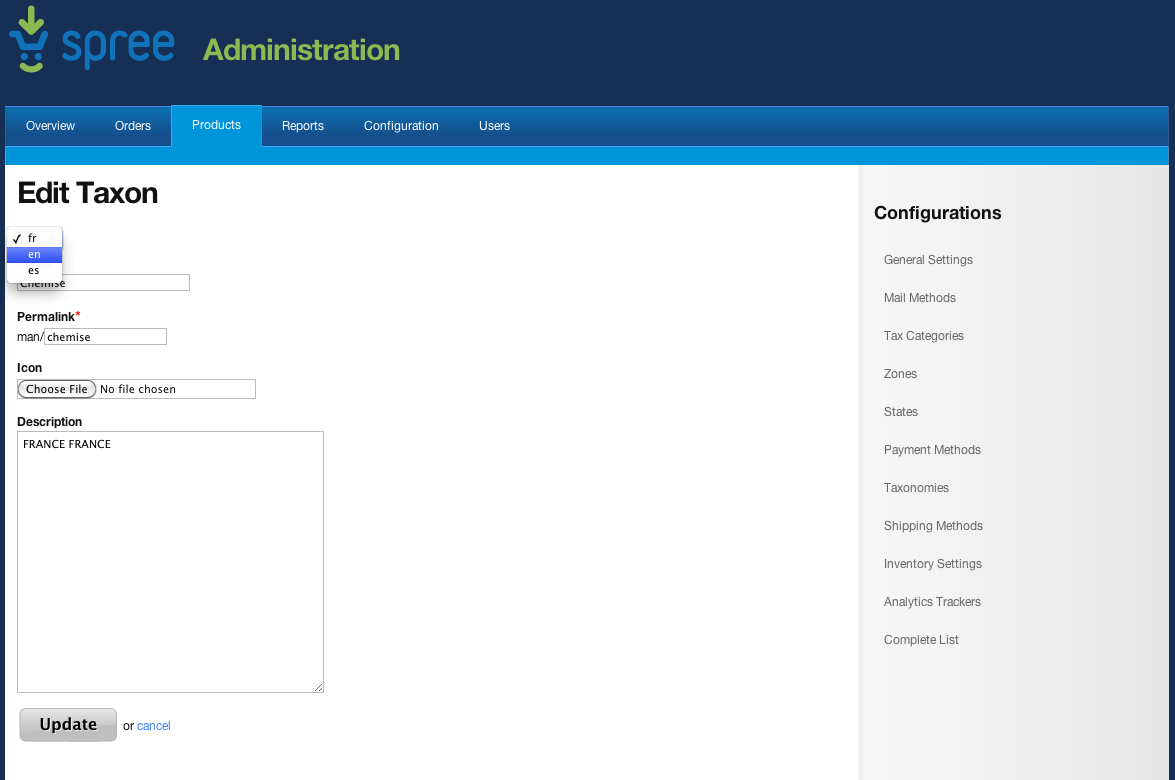Image resolution: width=1175 pixels, height=780 pixels.
Task: Open Shipping Methods settings
Action: coord(933,526)
